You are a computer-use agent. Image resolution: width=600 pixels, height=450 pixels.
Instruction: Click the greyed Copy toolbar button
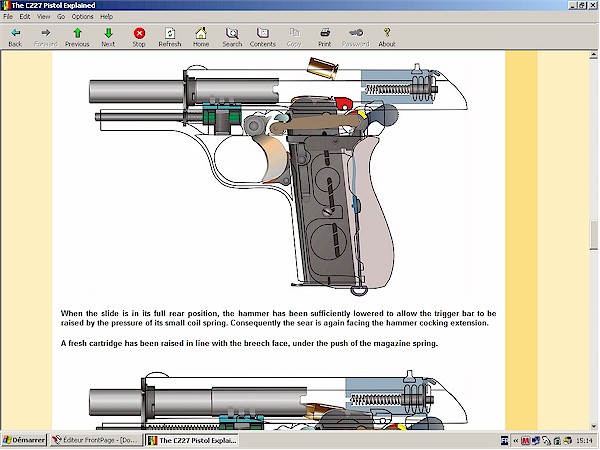coord(294,38)
